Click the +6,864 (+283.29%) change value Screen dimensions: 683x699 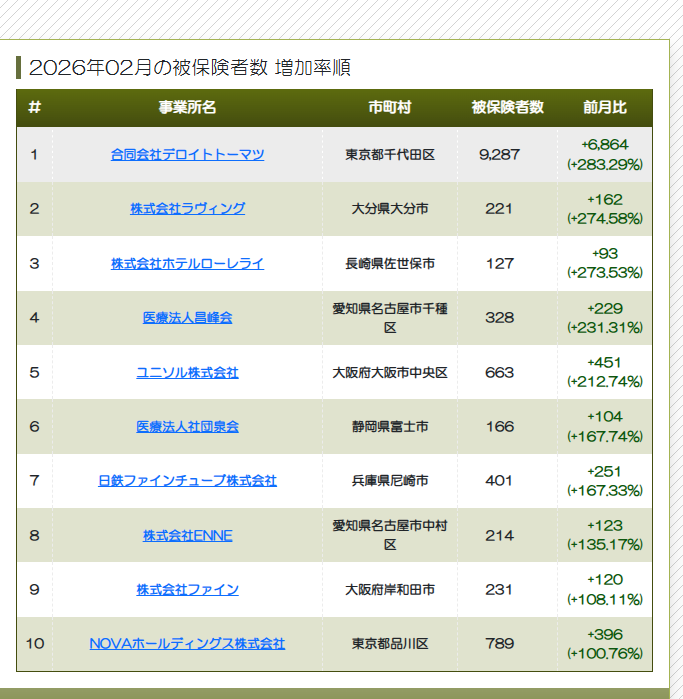click(605, 155)
